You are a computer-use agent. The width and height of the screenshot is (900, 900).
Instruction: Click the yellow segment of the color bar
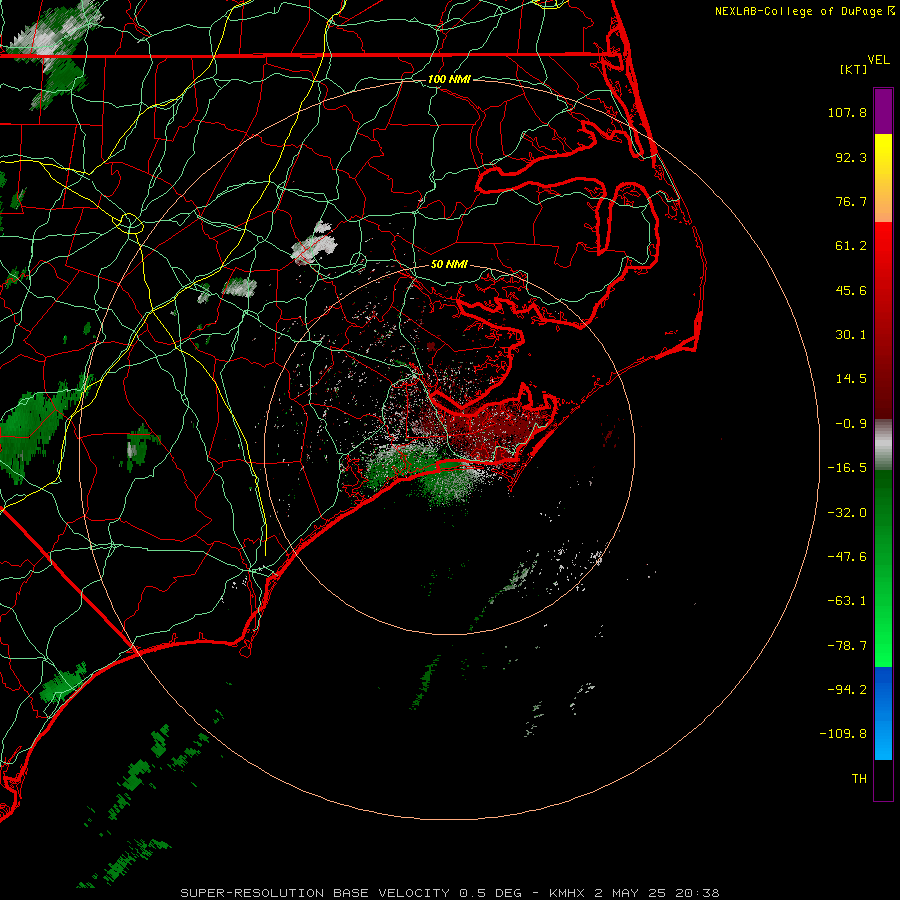click(883, 149)
